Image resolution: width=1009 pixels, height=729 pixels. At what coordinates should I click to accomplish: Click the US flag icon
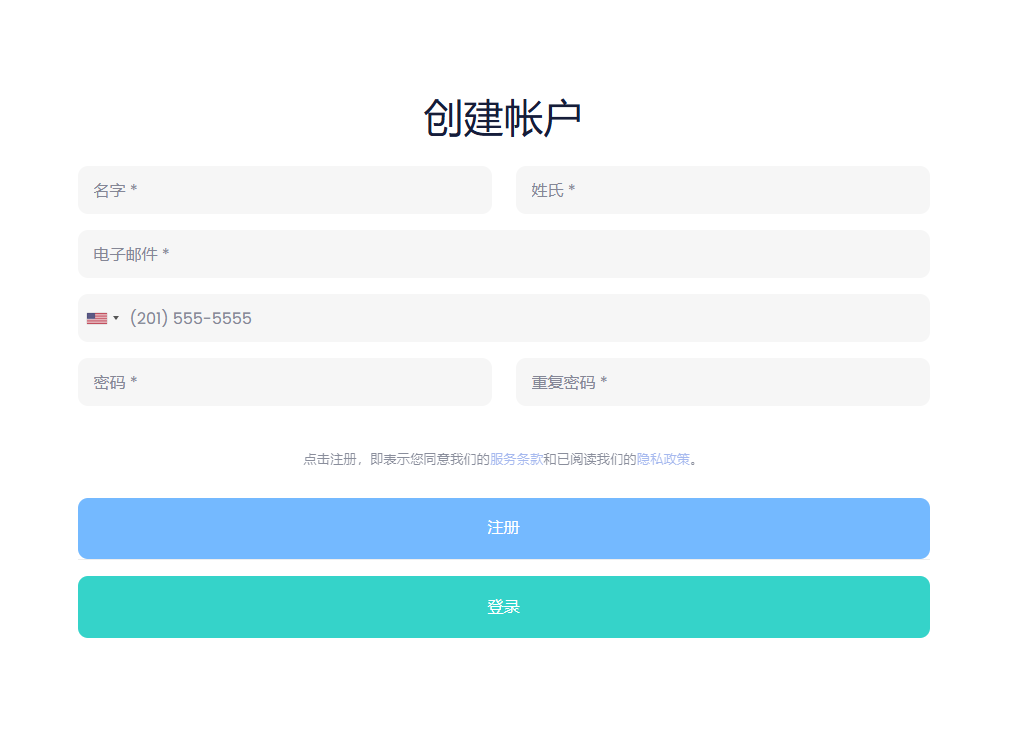coord(96,318)
